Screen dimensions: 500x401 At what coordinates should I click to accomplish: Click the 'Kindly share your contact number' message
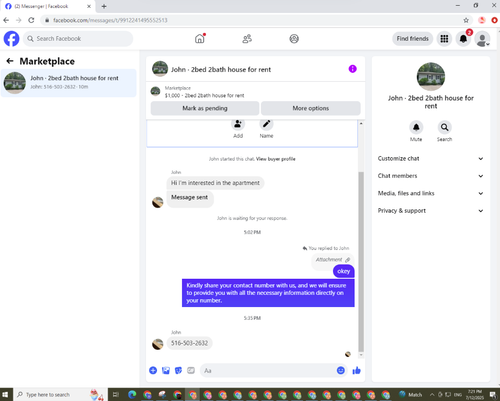click(268, 293)
